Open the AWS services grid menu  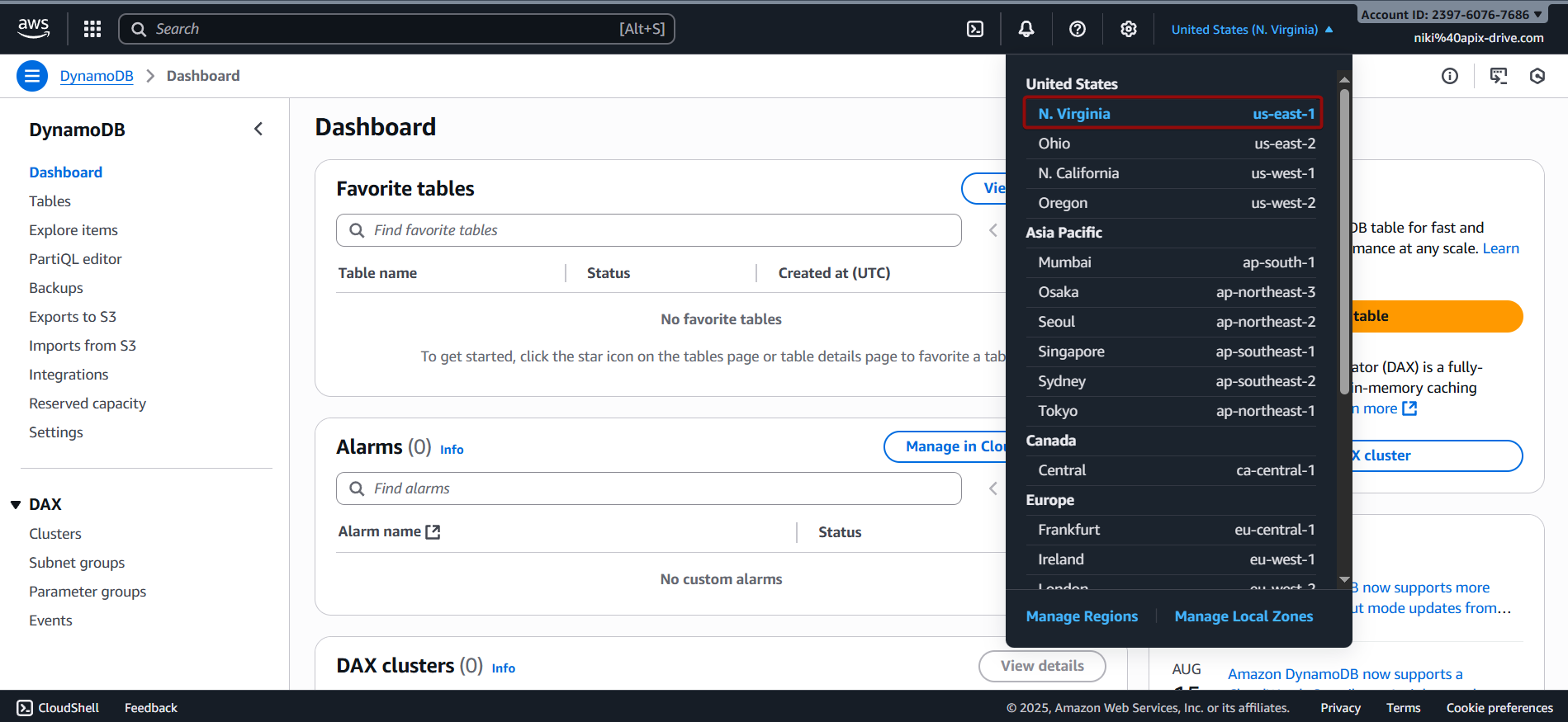click(92, 29)
